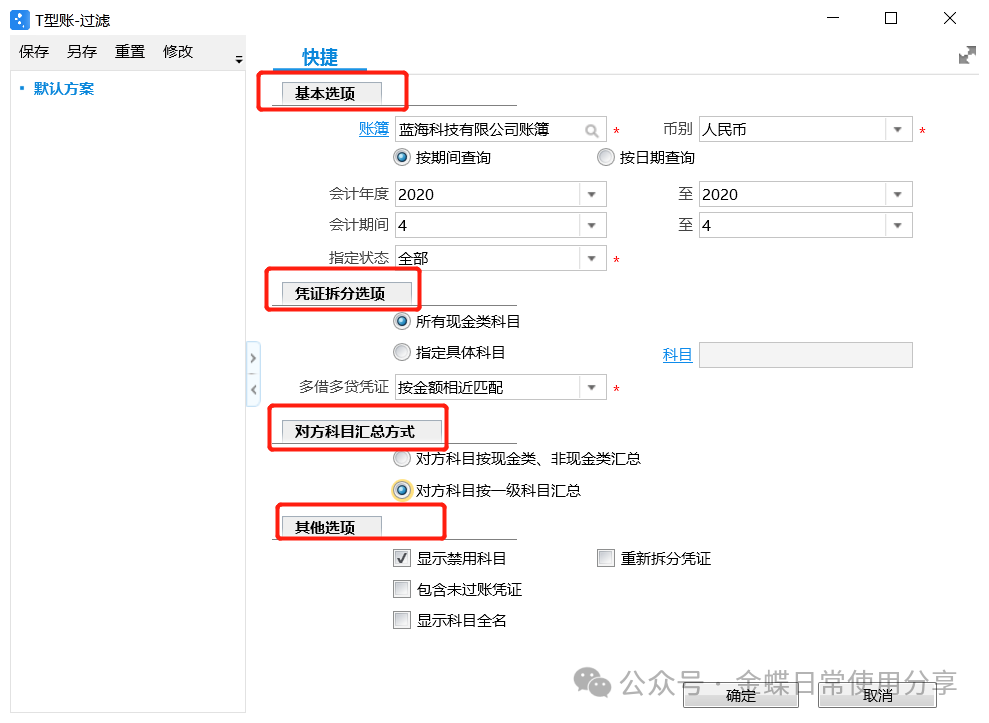Open the 币别 currency dropdown

pyautogui.click(x=898, y=130)
